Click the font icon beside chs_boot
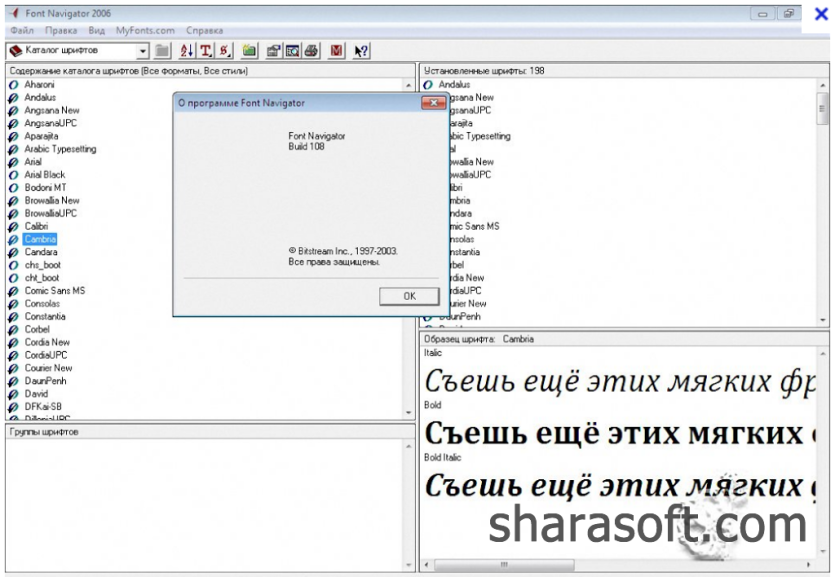The image size is (835, 577). pos(14,265)
